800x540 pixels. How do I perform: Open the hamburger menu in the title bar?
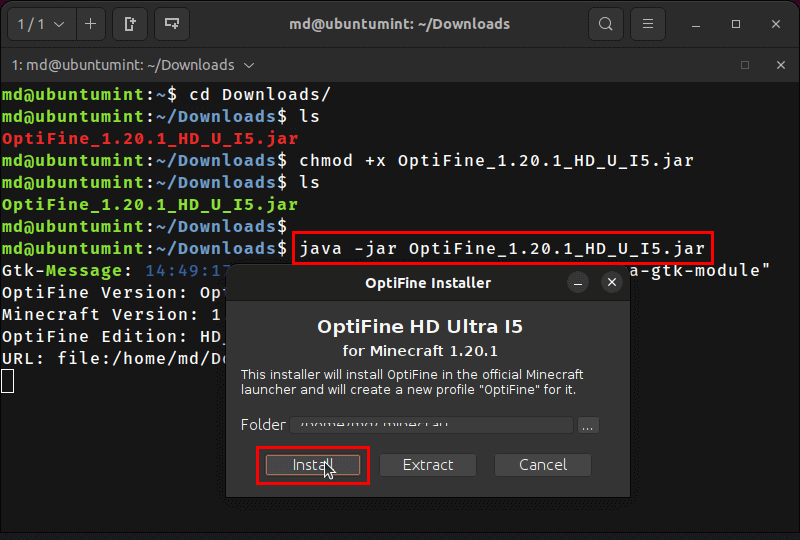[x=648, y=24]
